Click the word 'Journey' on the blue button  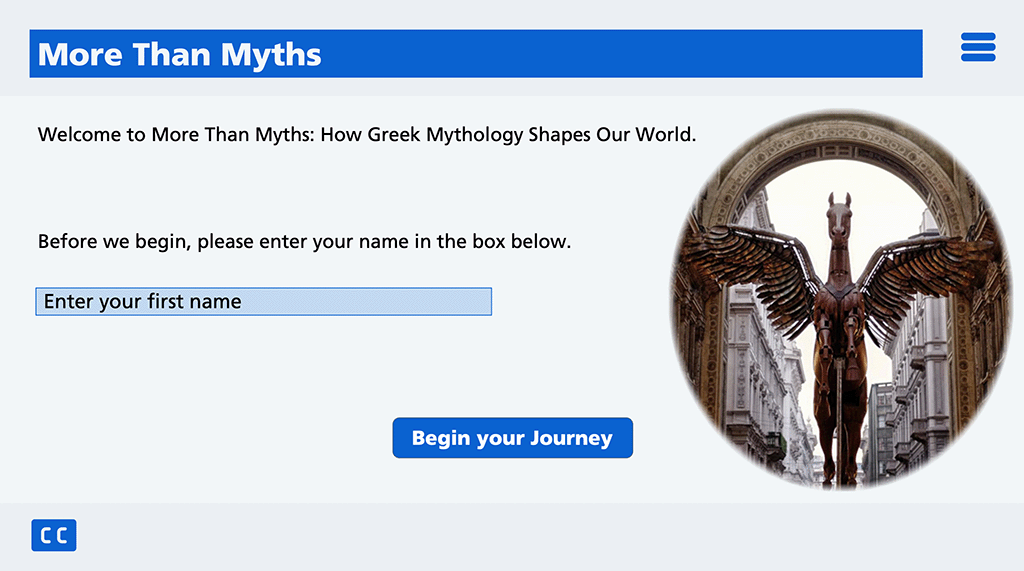[571, 438]
